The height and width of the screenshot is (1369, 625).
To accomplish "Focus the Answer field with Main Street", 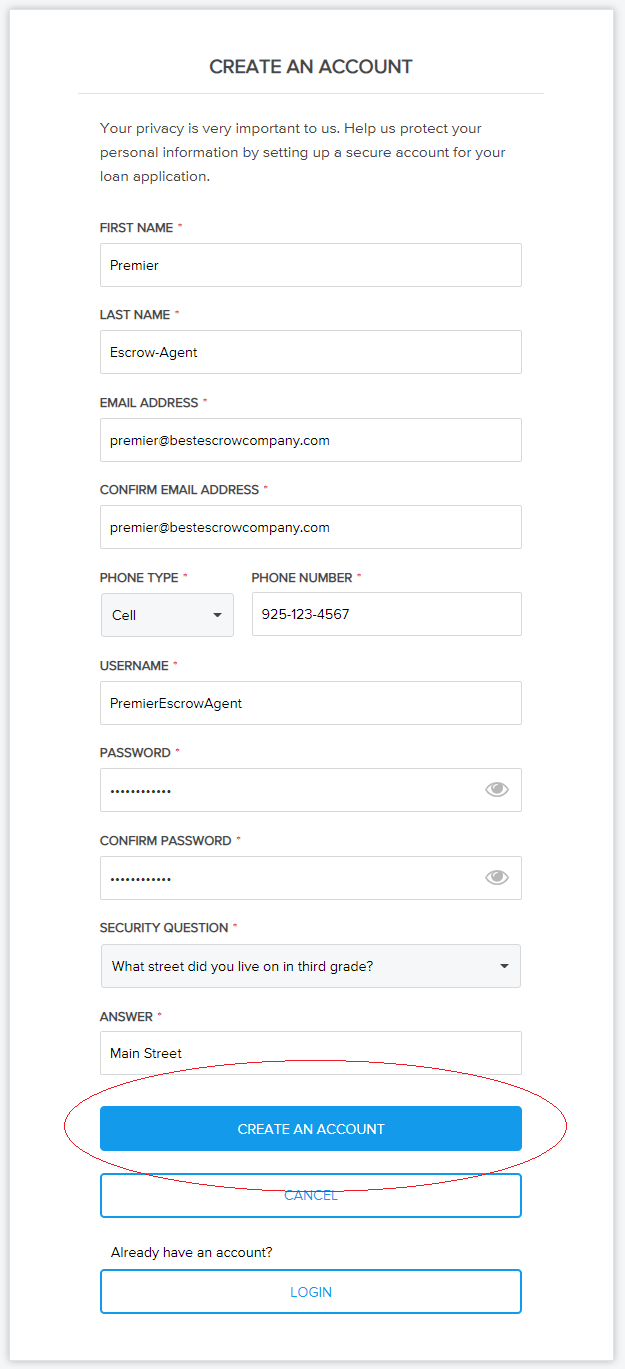I will (x=311, y=1053).
